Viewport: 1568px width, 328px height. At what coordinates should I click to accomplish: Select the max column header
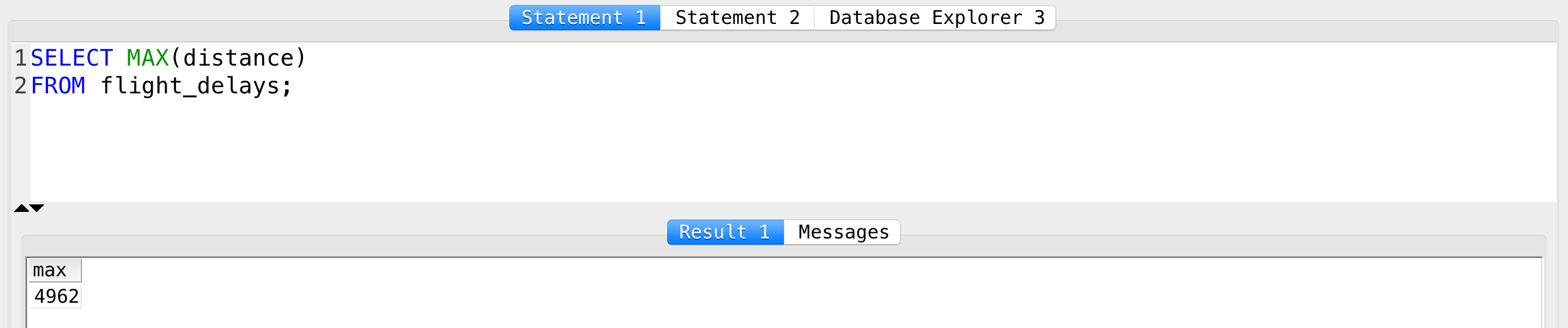pos(55,271)
